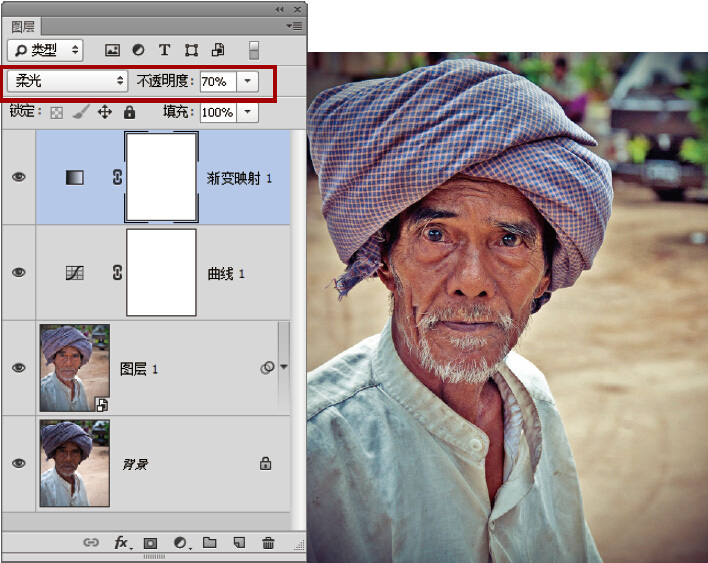Toggle the layer filtering on/off switch
The image size is (708, 563).
[x=254, y=49]
